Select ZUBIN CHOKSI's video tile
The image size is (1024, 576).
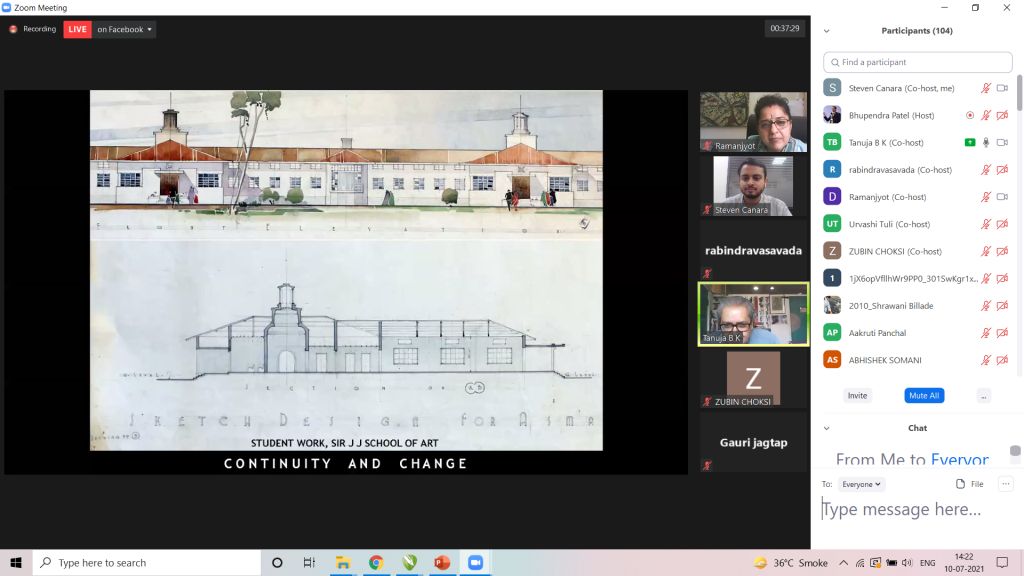[x=754, y=378]
